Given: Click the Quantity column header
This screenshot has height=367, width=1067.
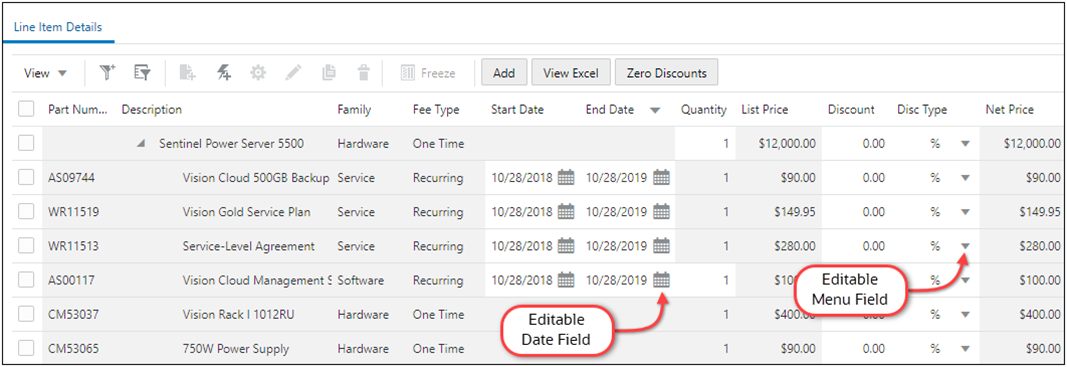Looking at the screenshot, I should [x=704, y=110].
